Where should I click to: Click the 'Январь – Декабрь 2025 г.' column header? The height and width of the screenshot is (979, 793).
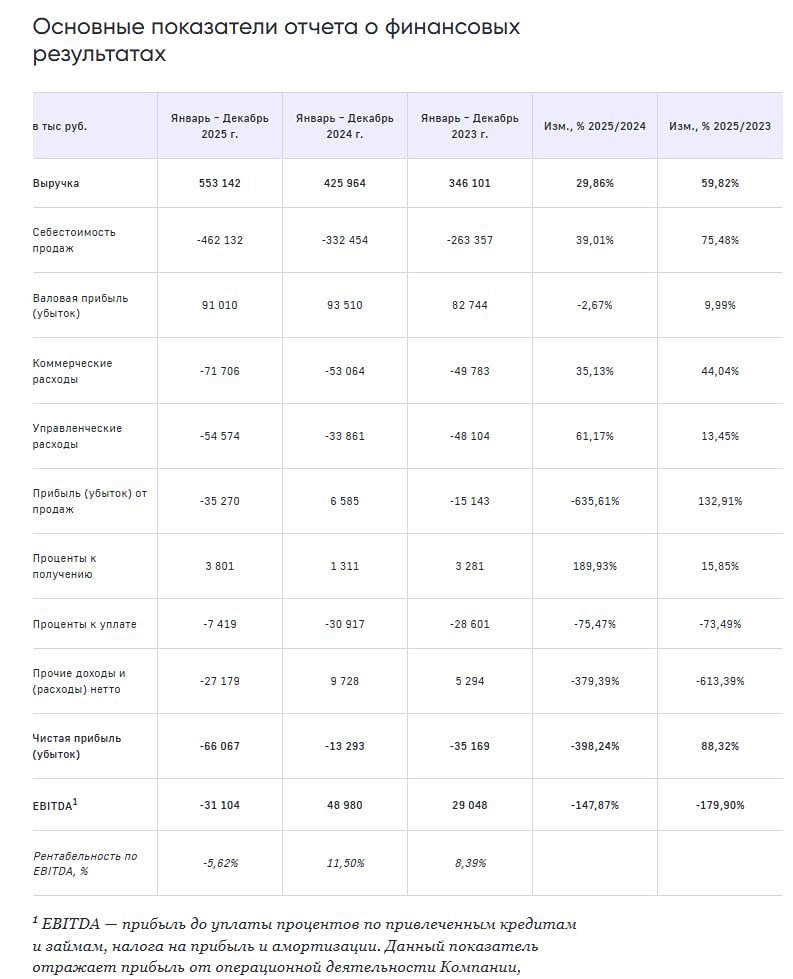pos(220,126)
